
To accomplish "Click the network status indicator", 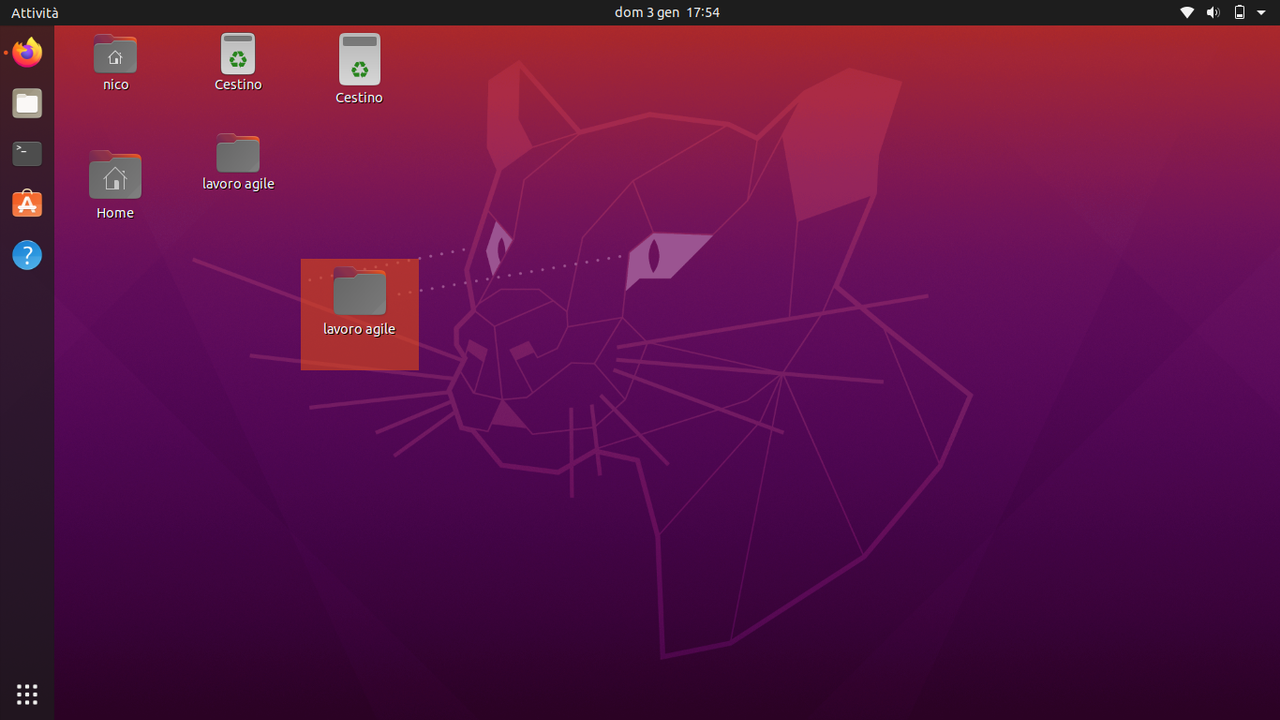I will pos(1186,13).
